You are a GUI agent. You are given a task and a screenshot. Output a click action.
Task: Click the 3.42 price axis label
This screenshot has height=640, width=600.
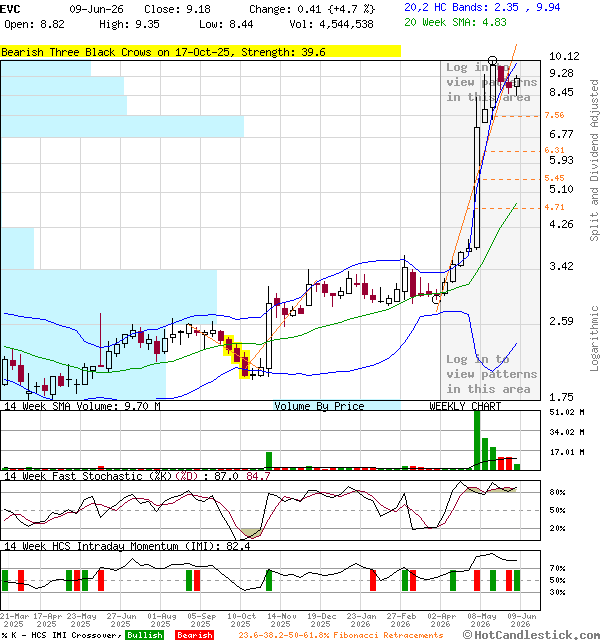pos(561,267)
